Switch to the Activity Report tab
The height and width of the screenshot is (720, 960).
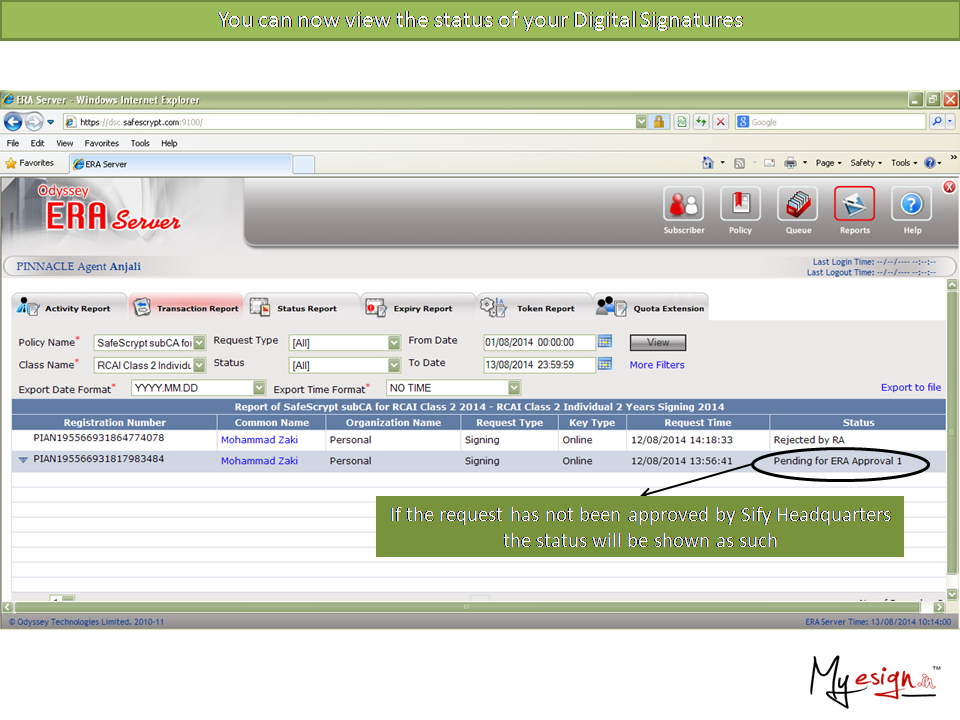(68, 308)
